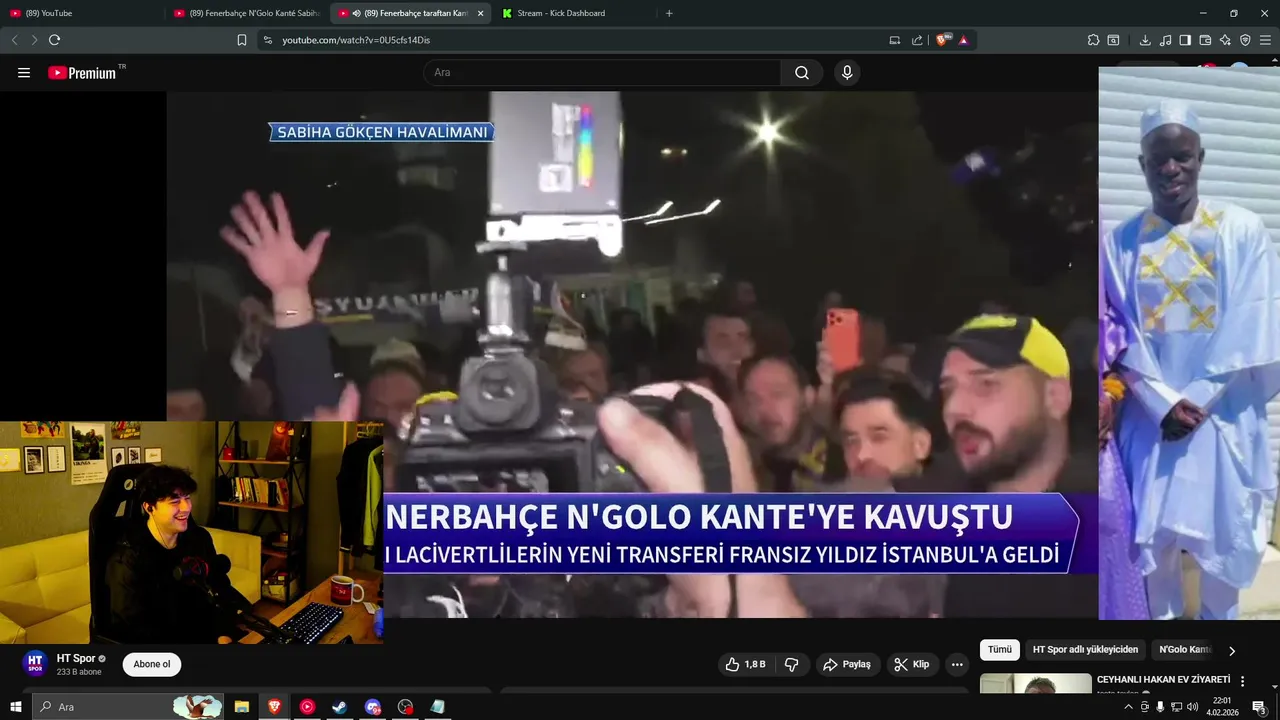1280x720 pixels.
Task: Open options menu for CEYHANLI HAKAN video
Action: [1243, 681]
